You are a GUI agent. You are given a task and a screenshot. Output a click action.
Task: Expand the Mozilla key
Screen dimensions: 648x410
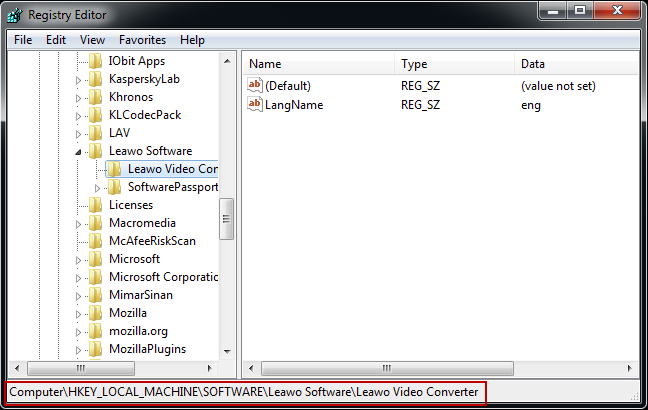click(x=78, y=314)
